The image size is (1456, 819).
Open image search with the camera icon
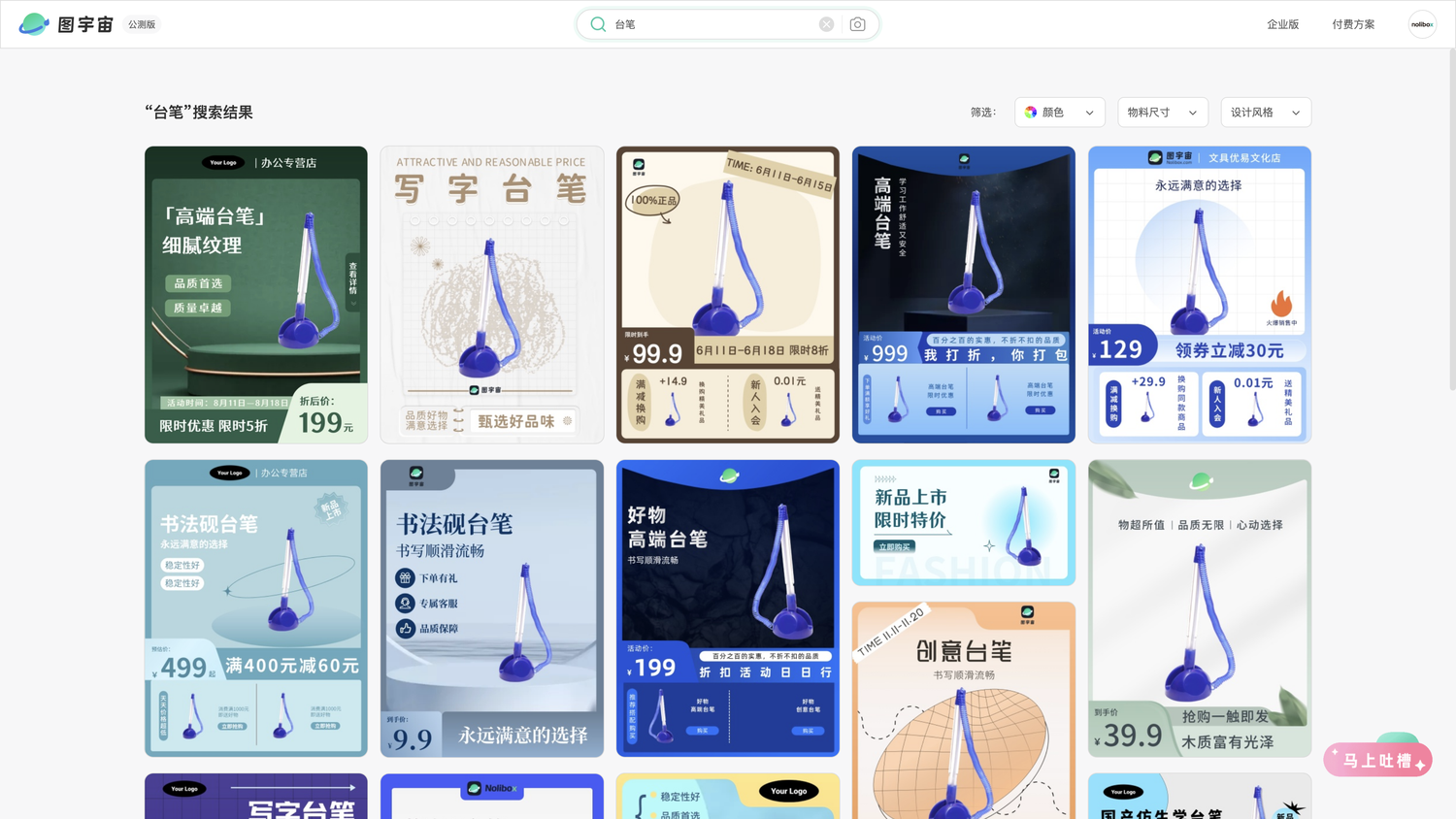tap(857, 24)
